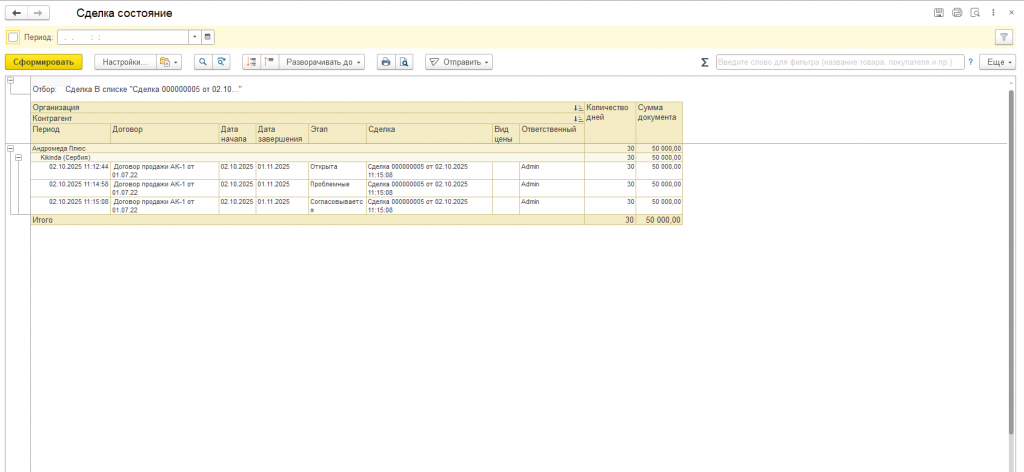The height and width of the screenshot is (472, 1024).
Task: Collapse the Kikinda (Сербия) group
Action: click(x=20, y=157)
